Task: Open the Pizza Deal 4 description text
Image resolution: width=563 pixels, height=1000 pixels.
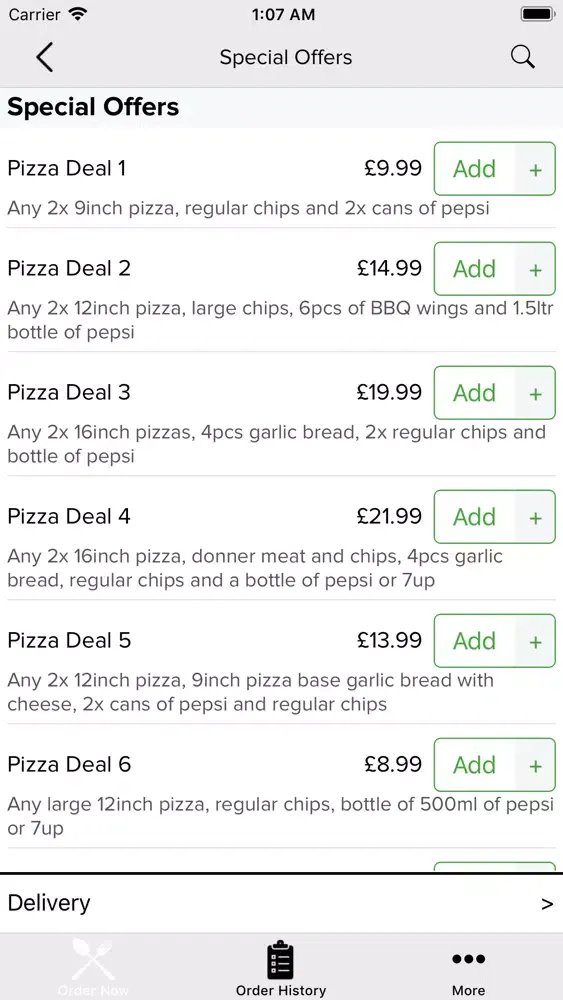Action: [x=255, y=569]
